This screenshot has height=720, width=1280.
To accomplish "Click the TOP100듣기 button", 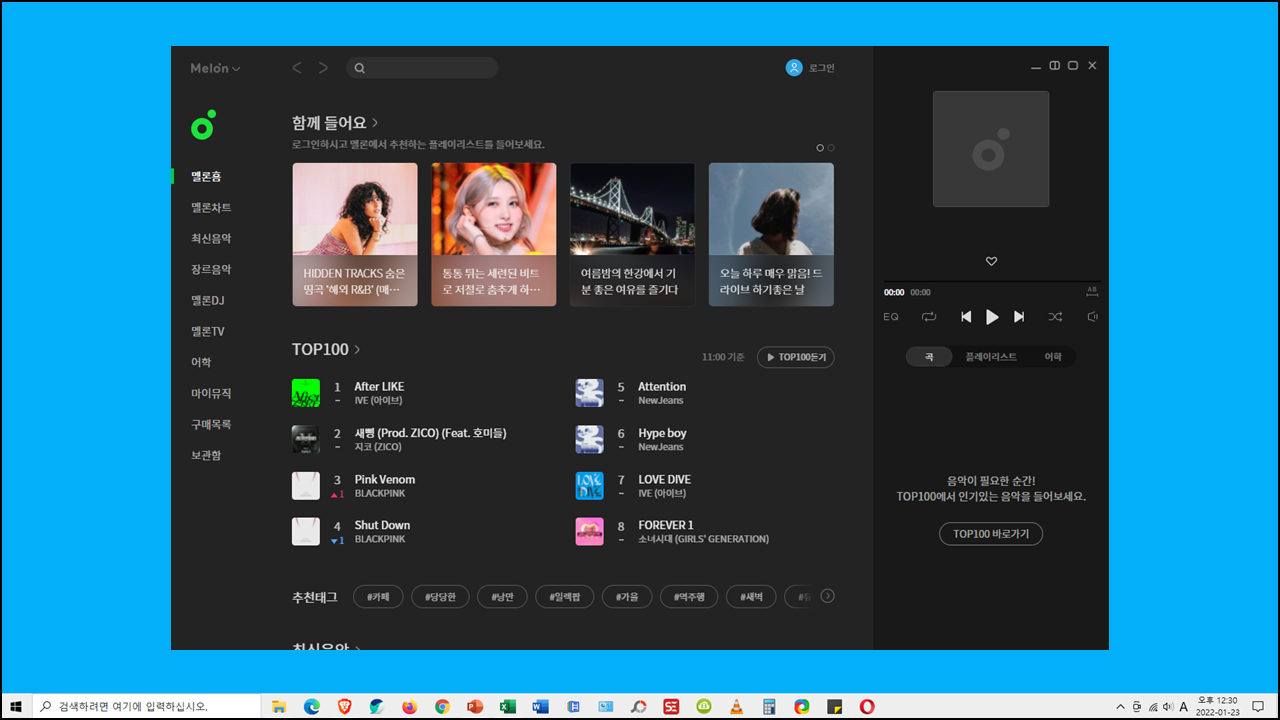I will click(795, 357).
